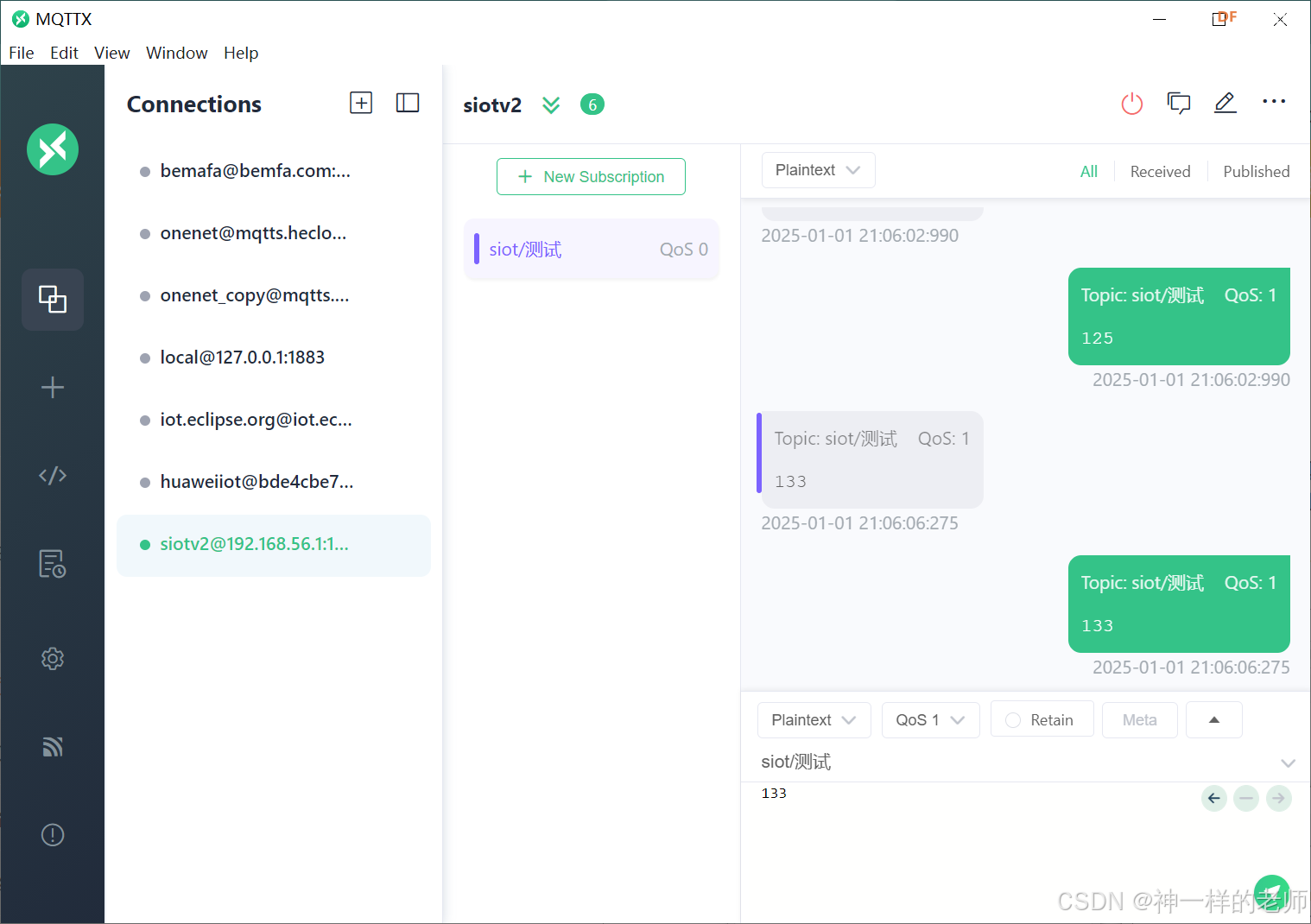Edit connection with pencil icon
The width and height of the screenshot is (1311, 924).
(x=1225, y=103)
